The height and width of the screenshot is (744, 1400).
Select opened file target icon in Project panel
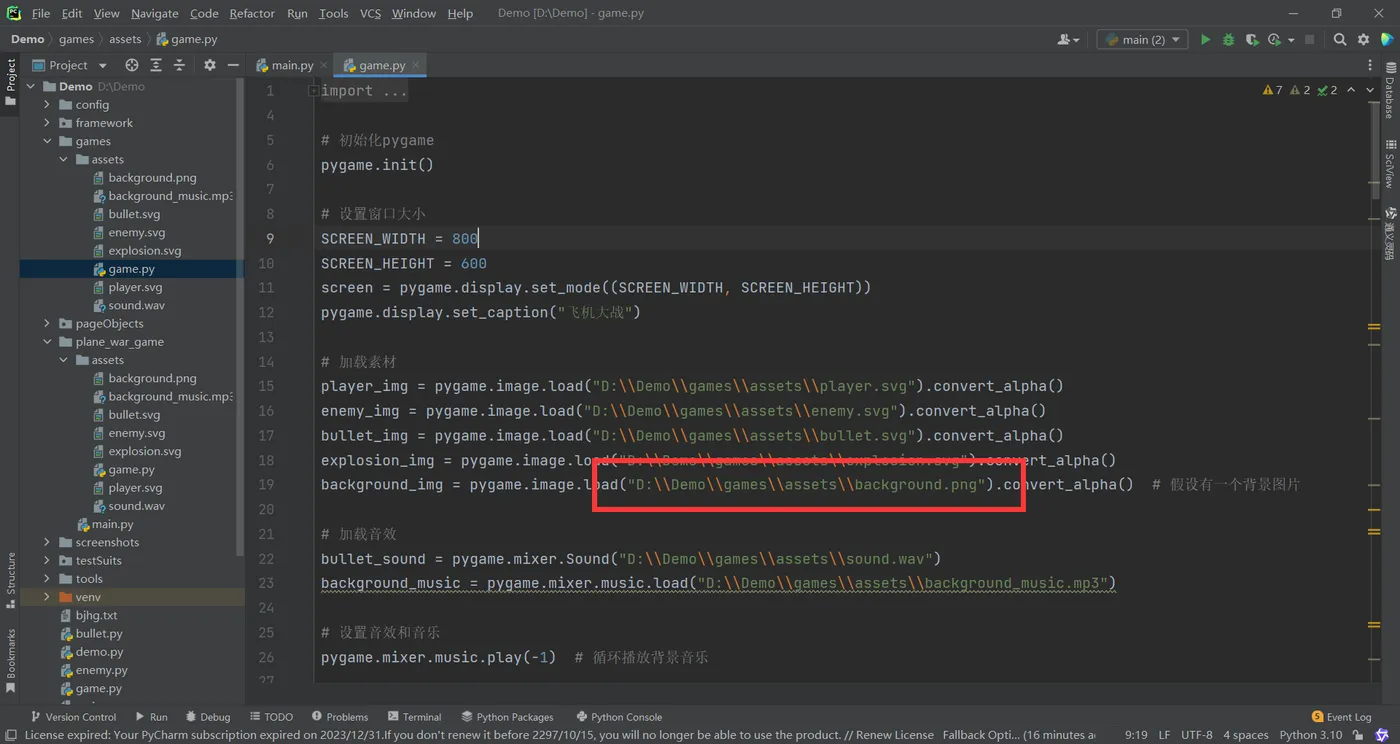tap(132, 65)
